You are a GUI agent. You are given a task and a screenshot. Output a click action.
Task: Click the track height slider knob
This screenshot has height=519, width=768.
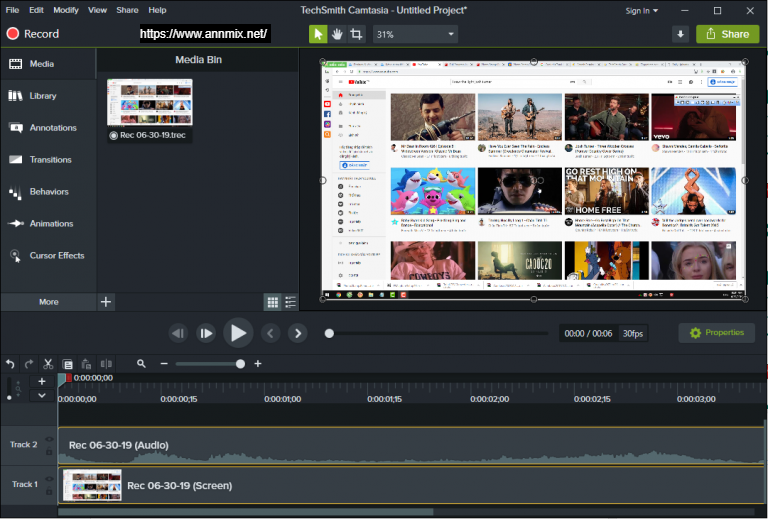coord(9,398)
